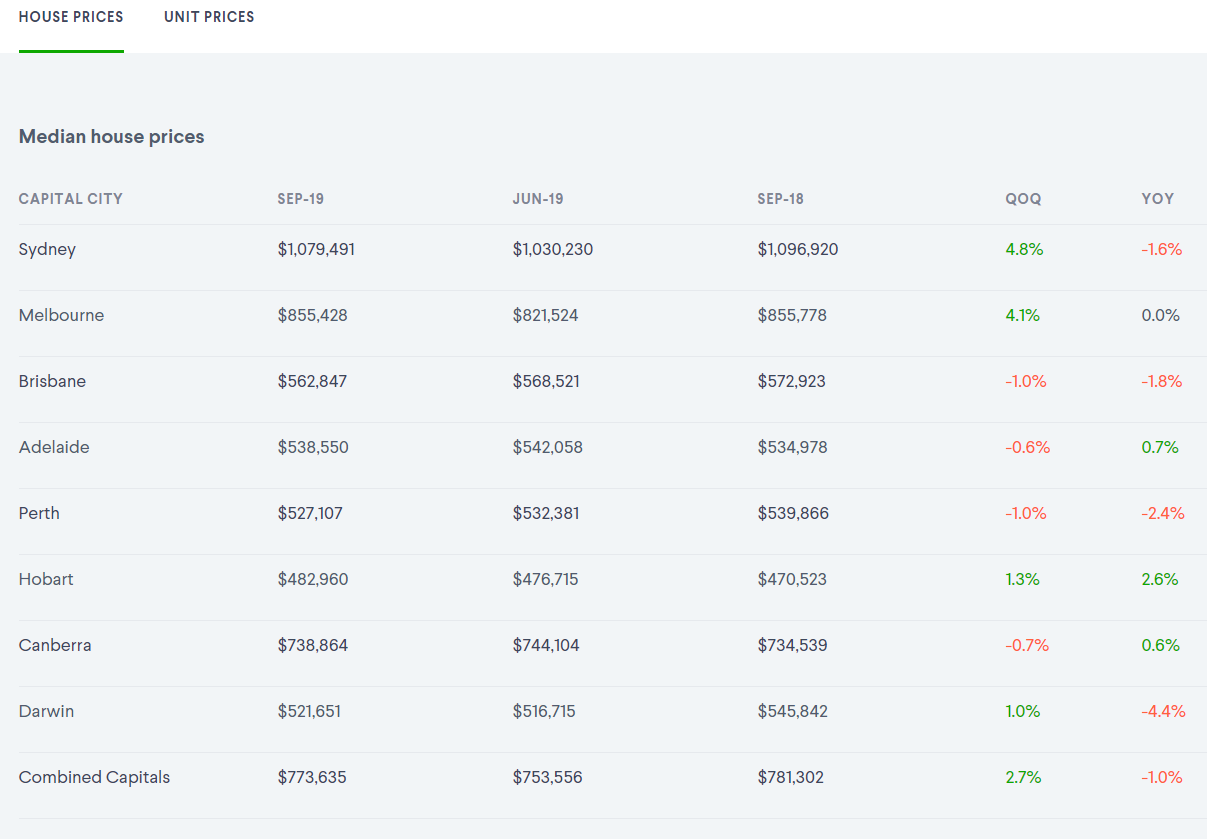Select the Combined Capitals row label

[x=94, y=777]
